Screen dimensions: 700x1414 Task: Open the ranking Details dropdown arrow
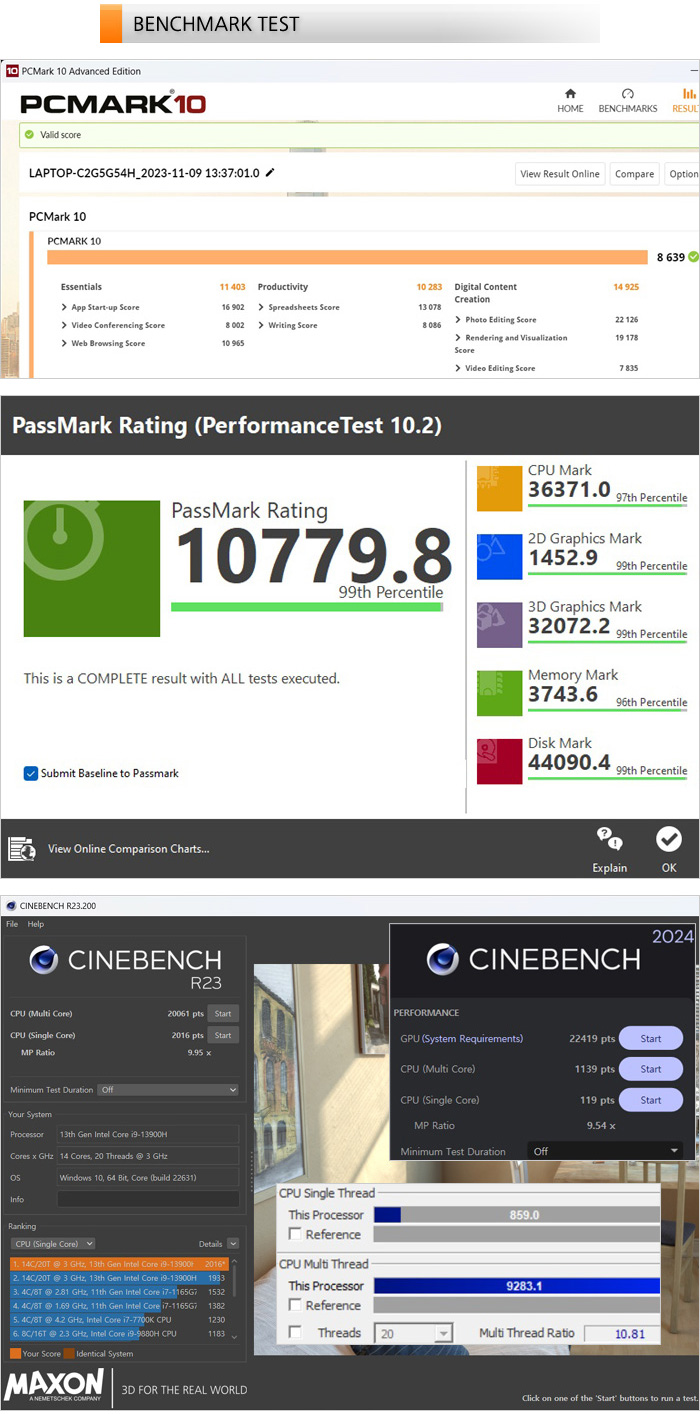click(x=233, y=1244)
